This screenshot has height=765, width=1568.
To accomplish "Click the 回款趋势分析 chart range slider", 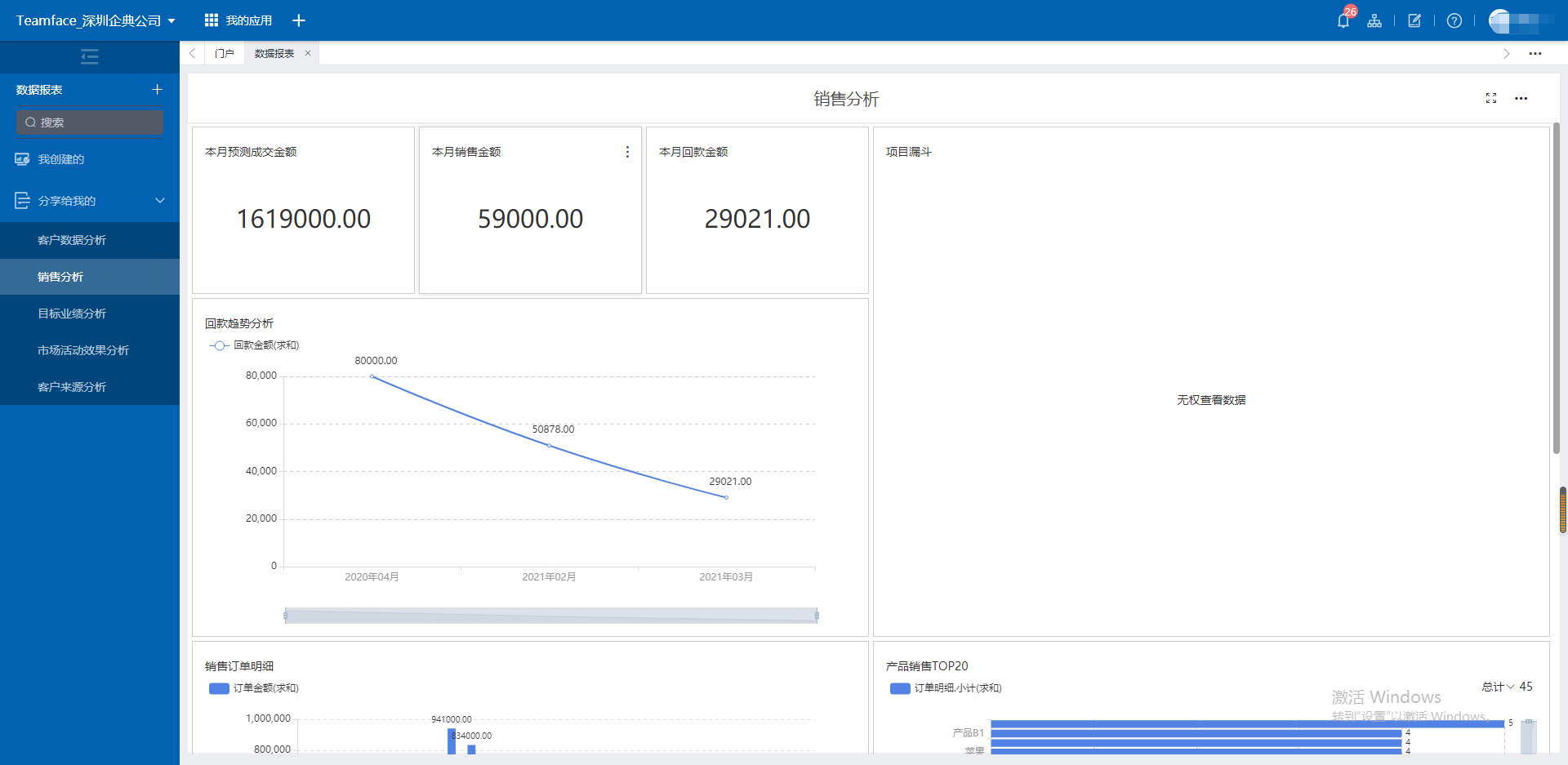I will [x=551, y=616].
